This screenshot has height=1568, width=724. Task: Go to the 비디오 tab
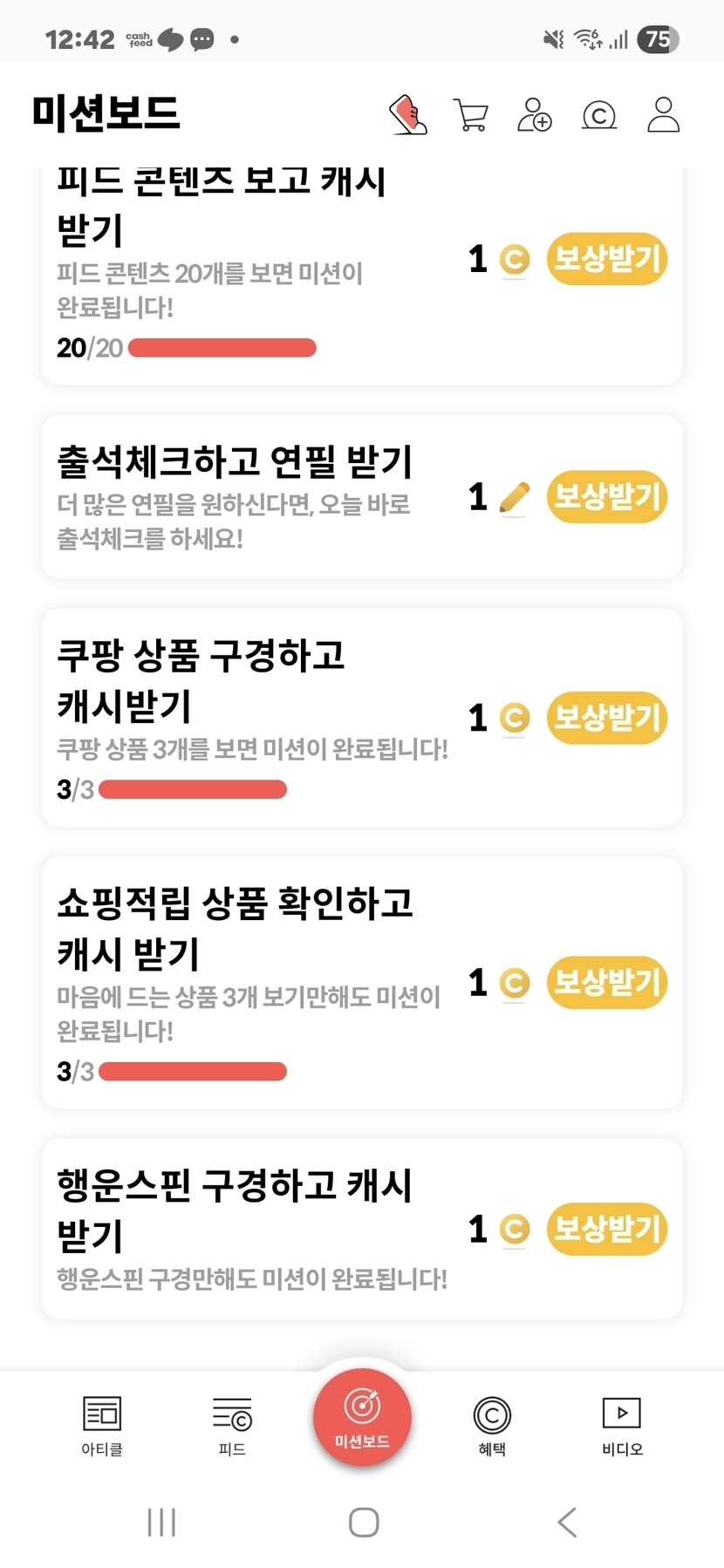coord(622,1425)
